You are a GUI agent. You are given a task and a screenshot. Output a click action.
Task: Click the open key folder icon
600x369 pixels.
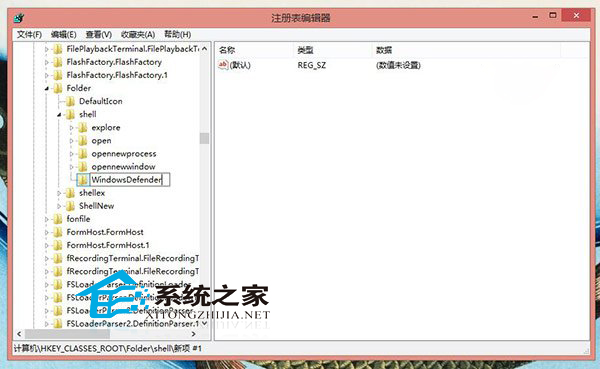pos(83,140)
